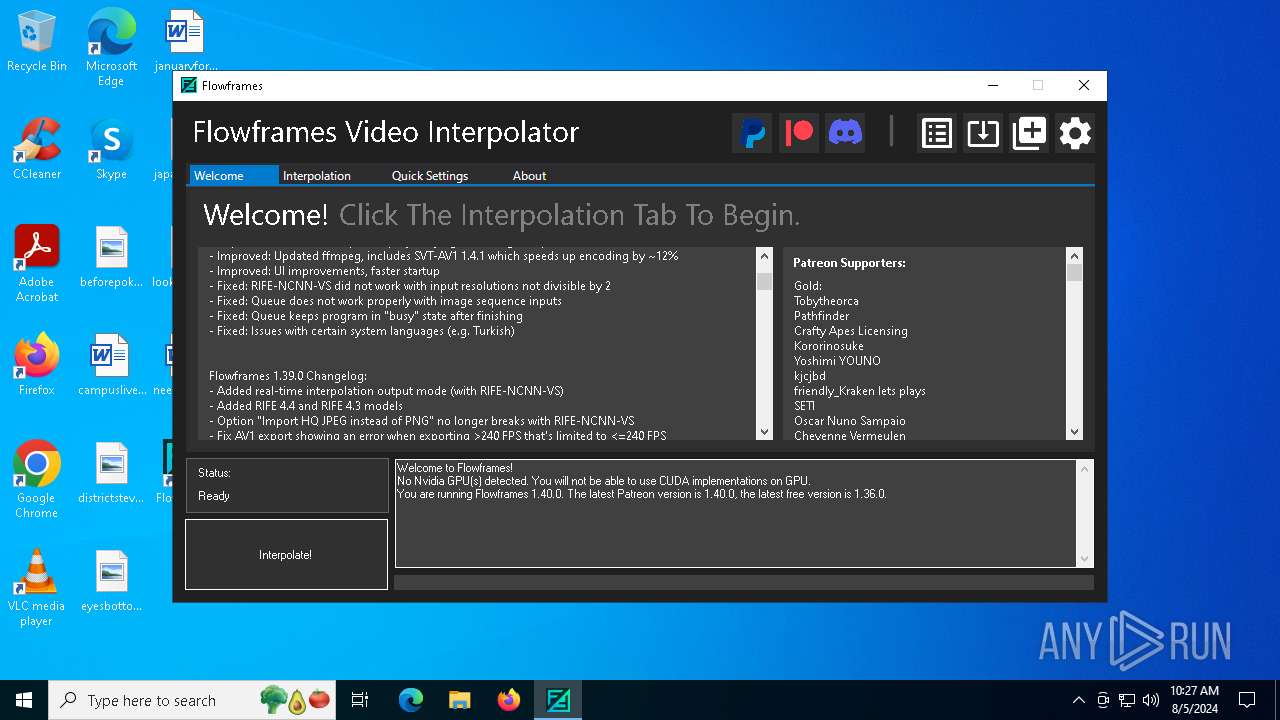Click the 'Flowframes 1.39.0 Changelog:' line
Viewport: 1280px width, 720px height.
coord(288,376)
